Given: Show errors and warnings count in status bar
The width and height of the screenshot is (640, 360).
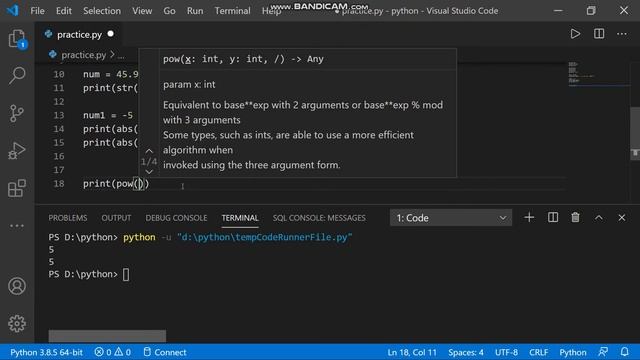Looking at the screenshot, I should tap(113, 352).
